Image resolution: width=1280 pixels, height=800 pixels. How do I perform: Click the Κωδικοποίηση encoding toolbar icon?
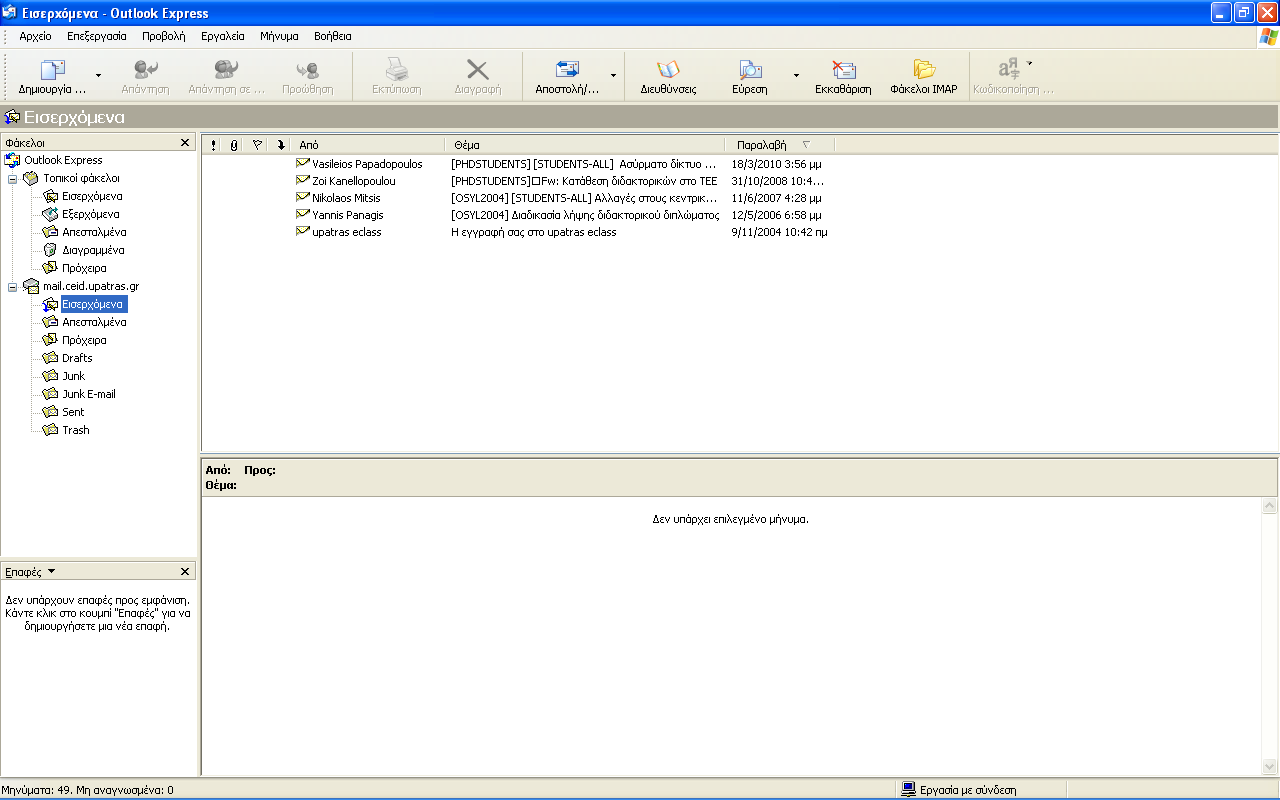pos(1009,70)
